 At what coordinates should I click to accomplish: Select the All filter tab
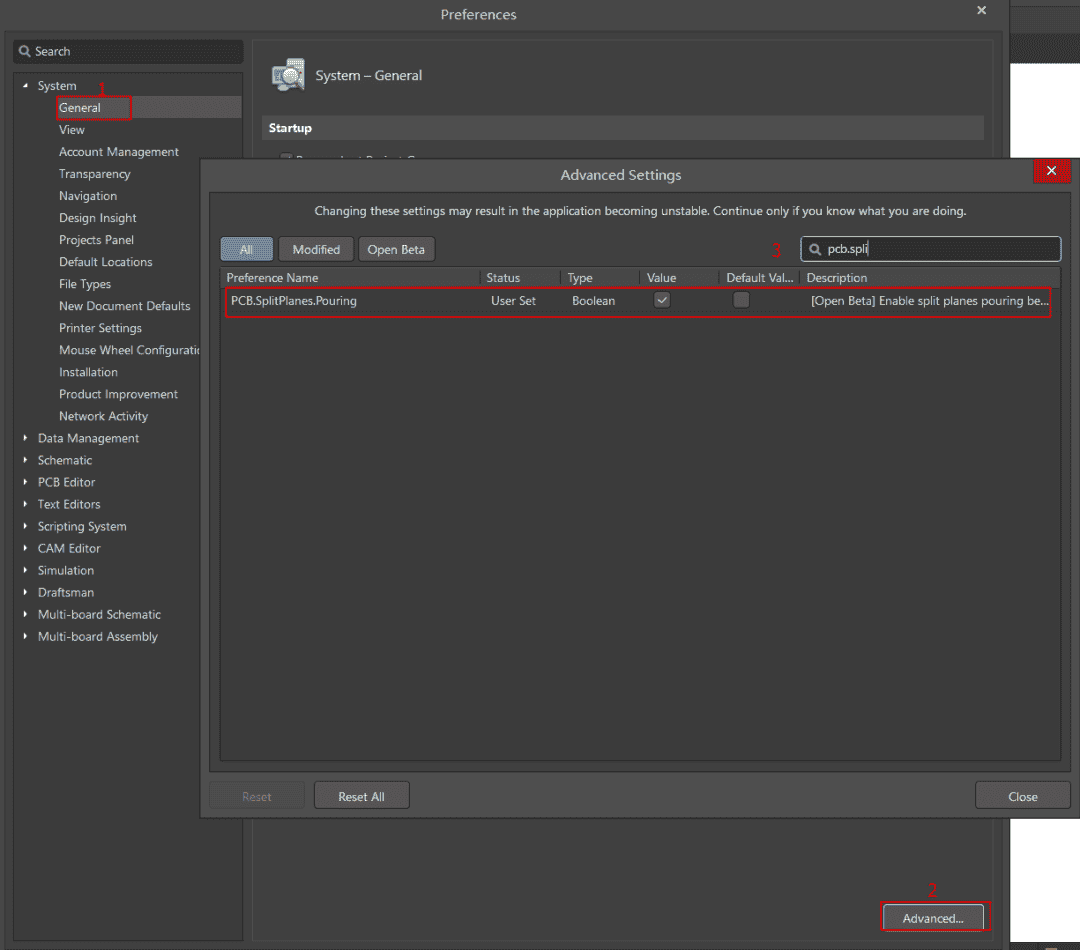pos(247,249)
